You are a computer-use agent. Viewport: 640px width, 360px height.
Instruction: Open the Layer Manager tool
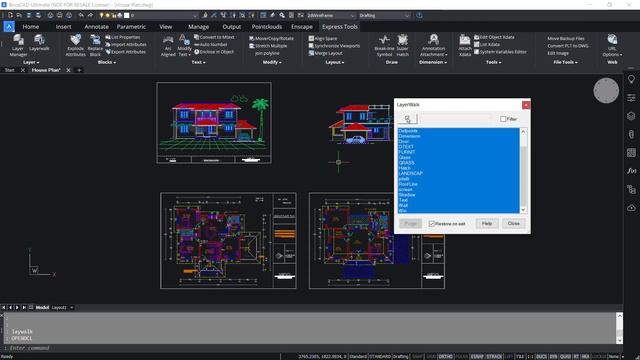pyautogui.click(x=18, y=45)
